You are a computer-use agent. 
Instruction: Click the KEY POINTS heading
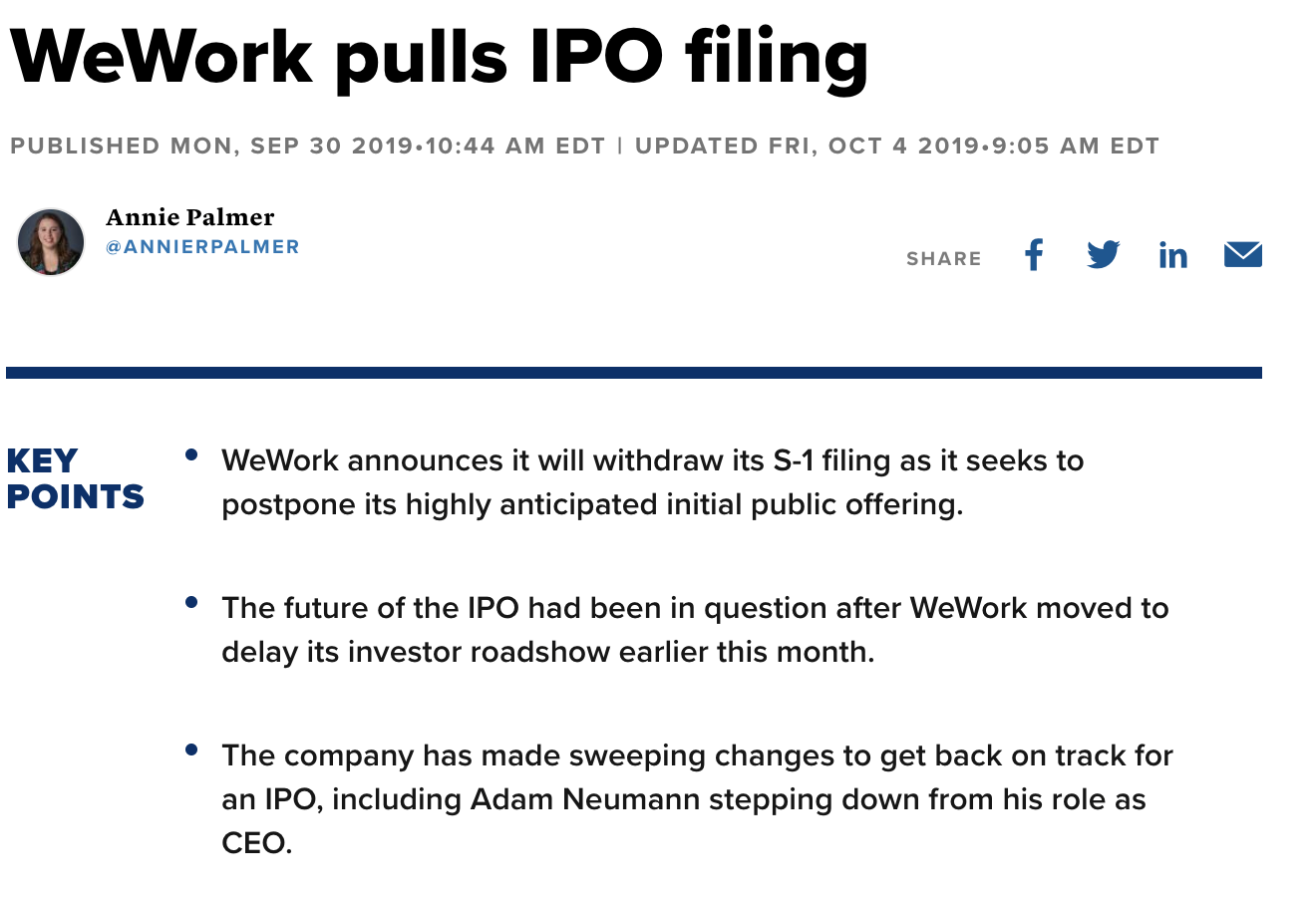click(x=75, y=478)
